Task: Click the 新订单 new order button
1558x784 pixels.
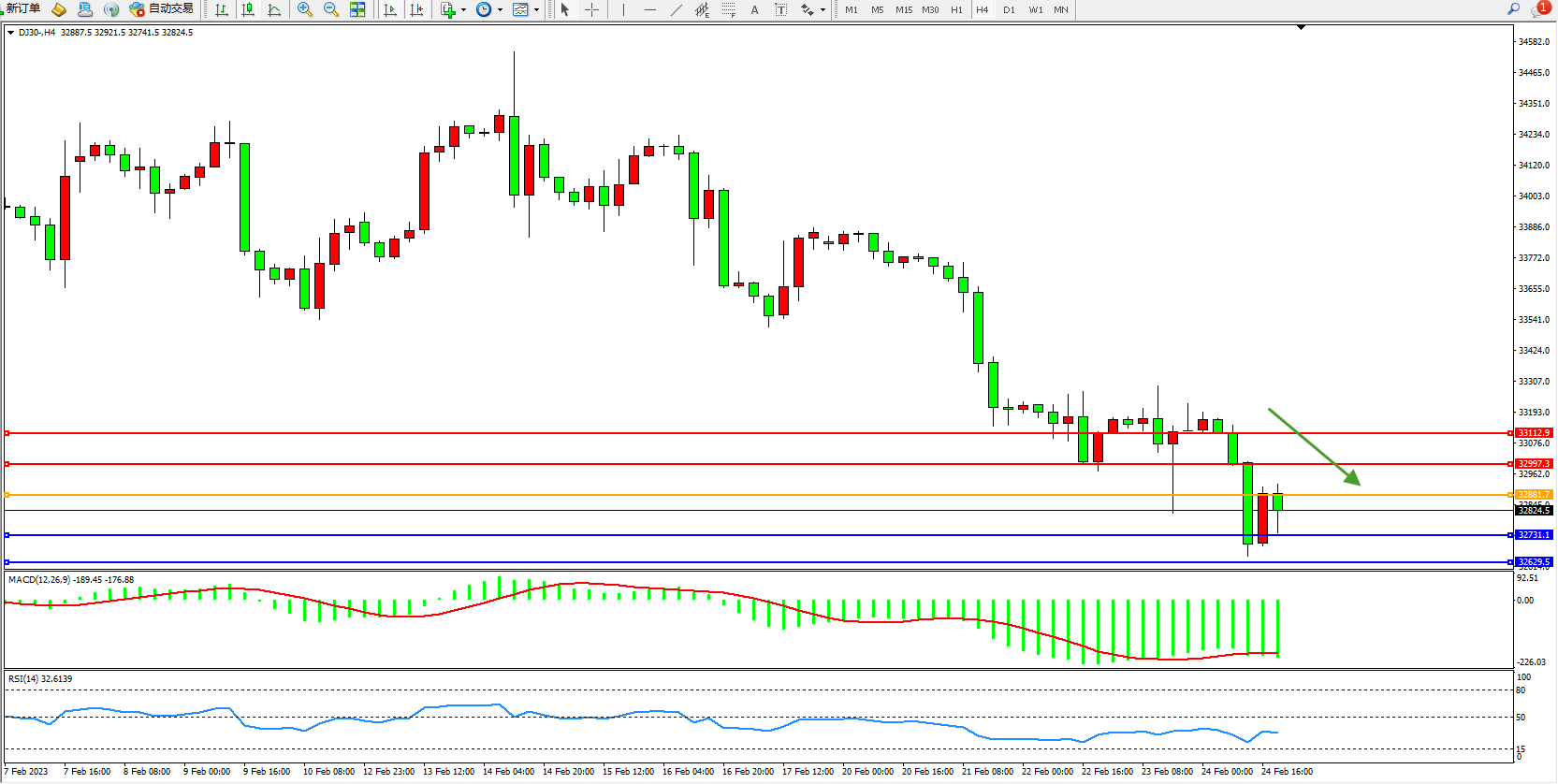Action: [x=23, y=8]
